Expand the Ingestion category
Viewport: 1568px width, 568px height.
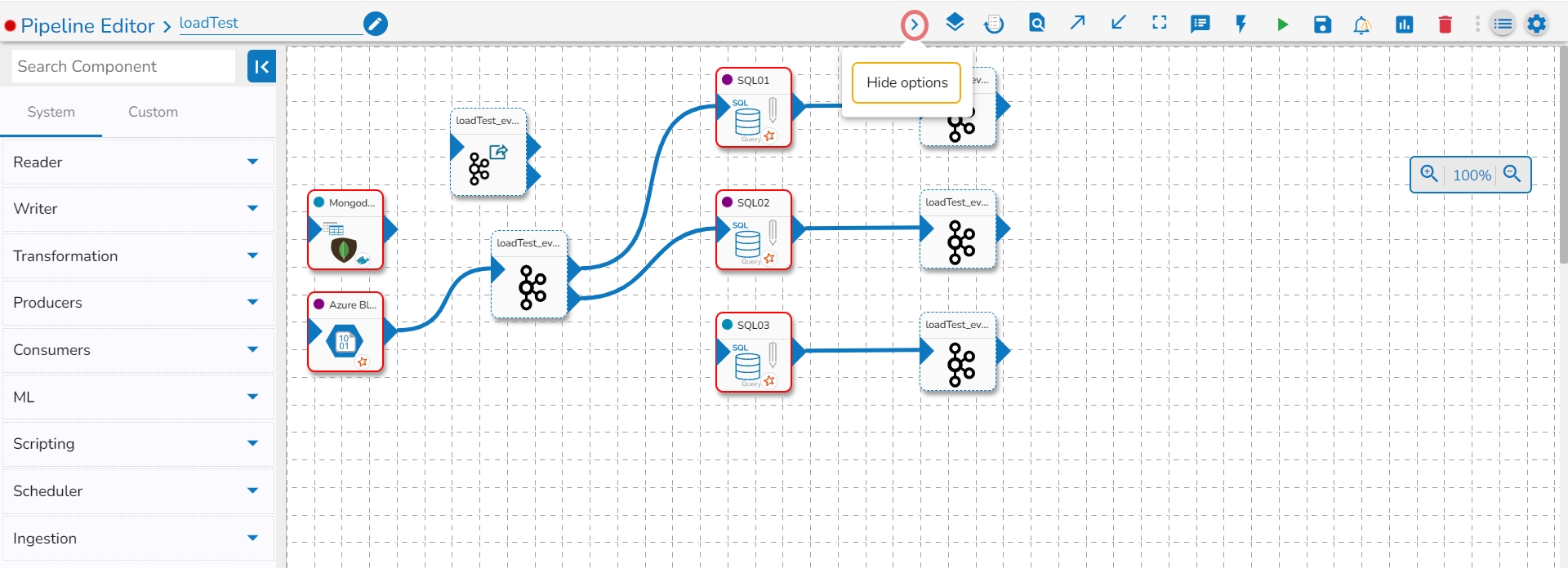(137, 539)
